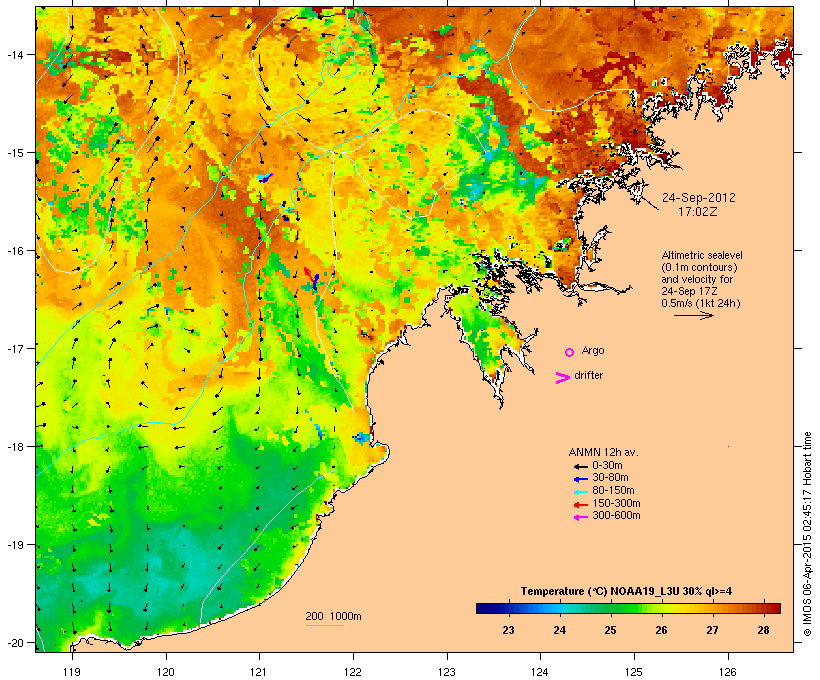Click the '30-80m' depth label
This screenshot has width=820, height=680.
coord(610,478)
